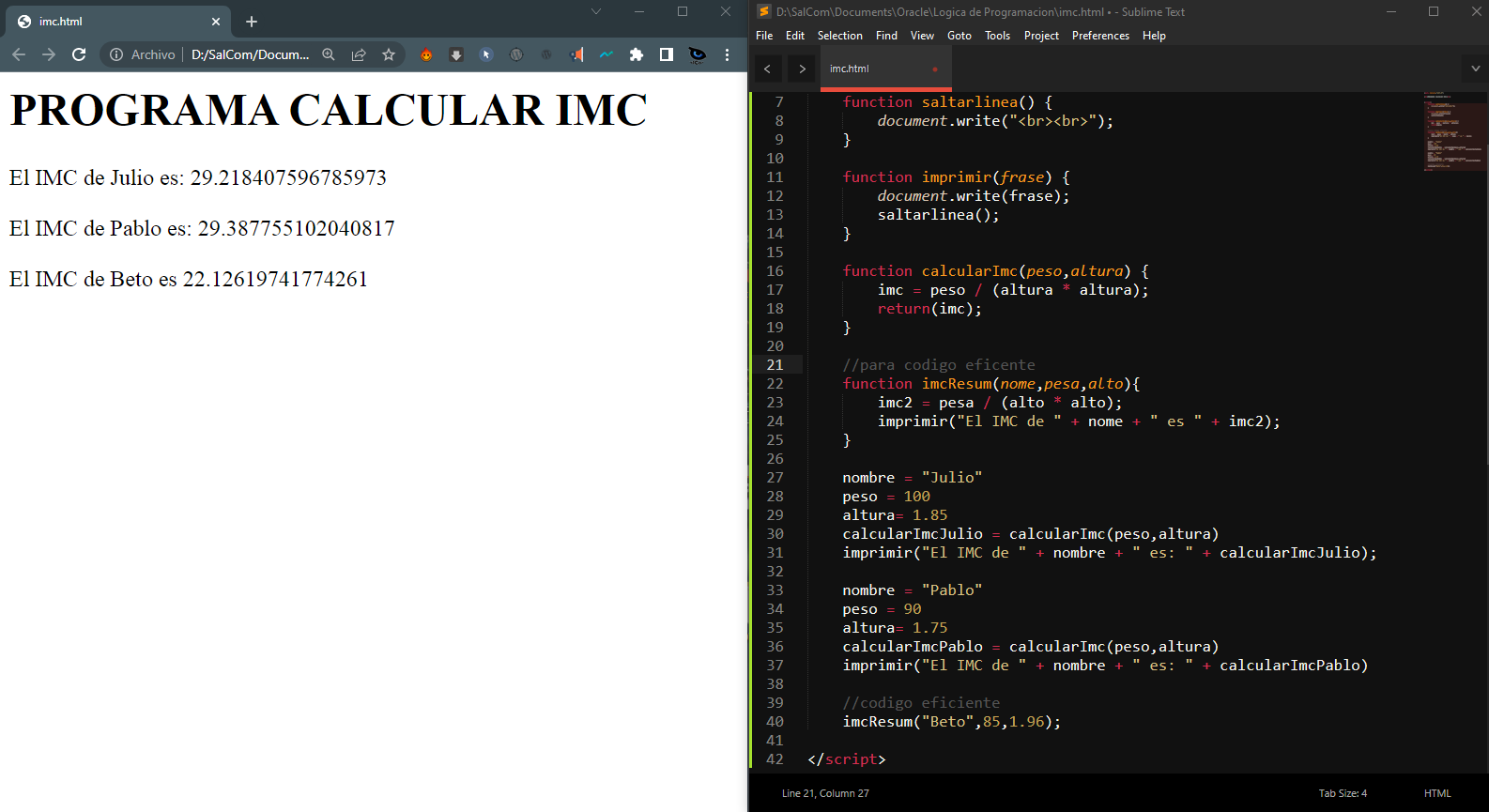Open the Find menu in Sublime Text

886,36
